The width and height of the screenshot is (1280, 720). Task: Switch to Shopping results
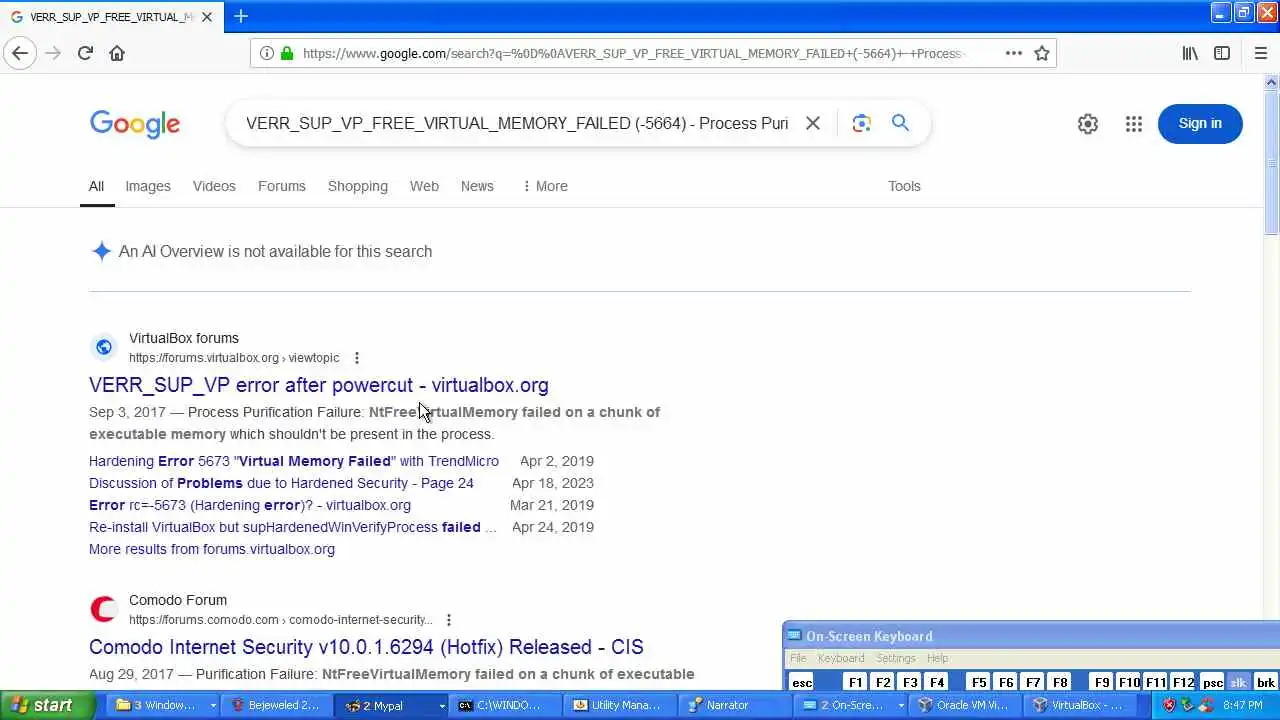(358, 186)
